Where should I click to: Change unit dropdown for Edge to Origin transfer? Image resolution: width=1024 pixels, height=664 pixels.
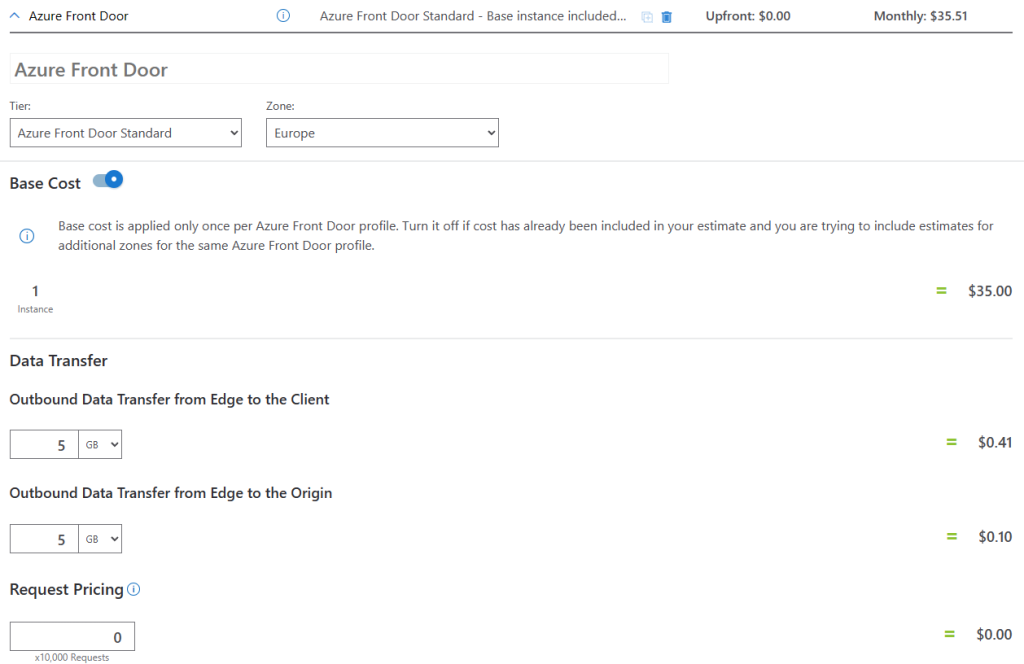point(100,539)
